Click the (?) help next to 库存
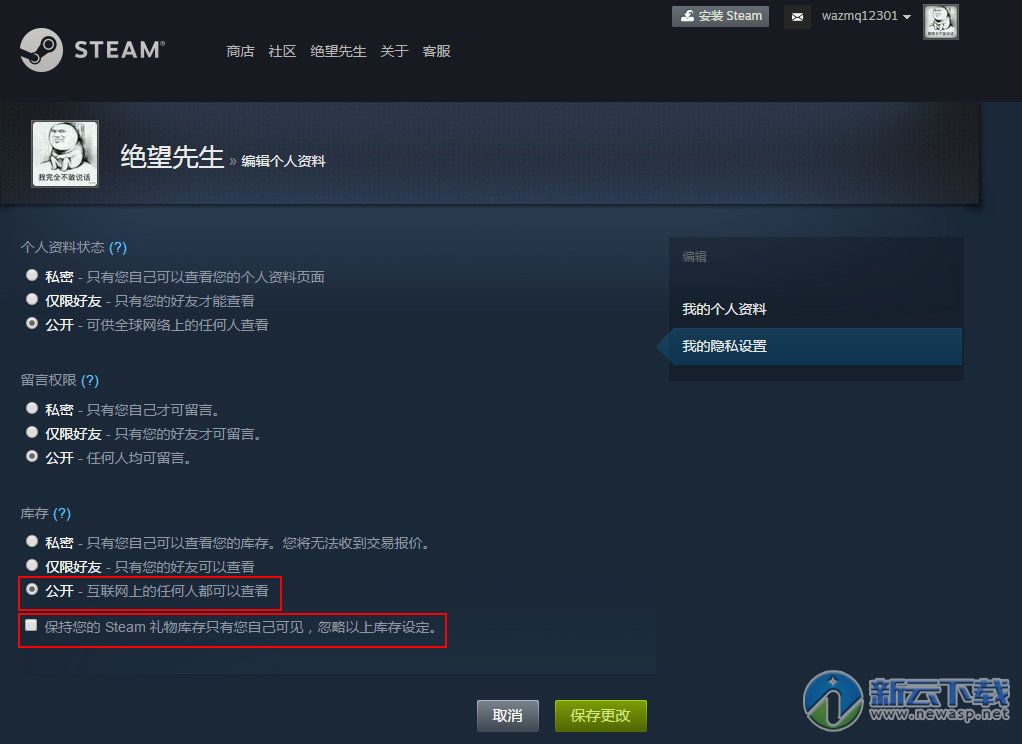1022x744 pixels. coord(62,513)
